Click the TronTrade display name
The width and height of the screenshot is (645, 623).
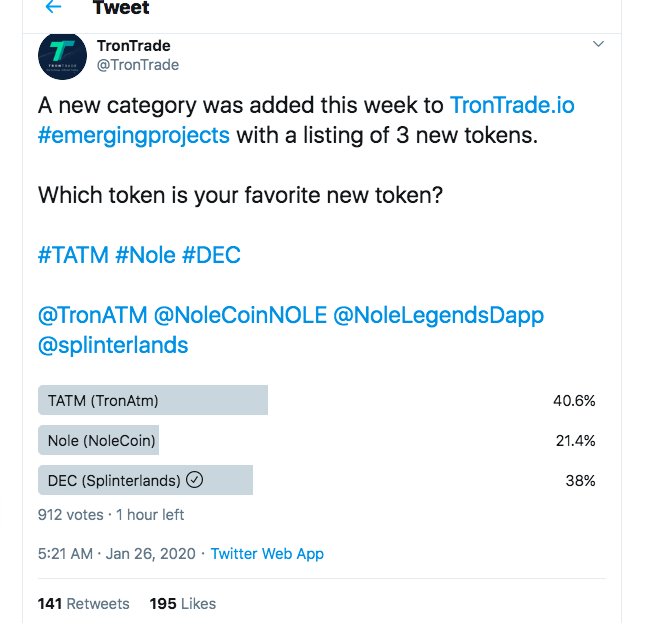click(132, 46)
